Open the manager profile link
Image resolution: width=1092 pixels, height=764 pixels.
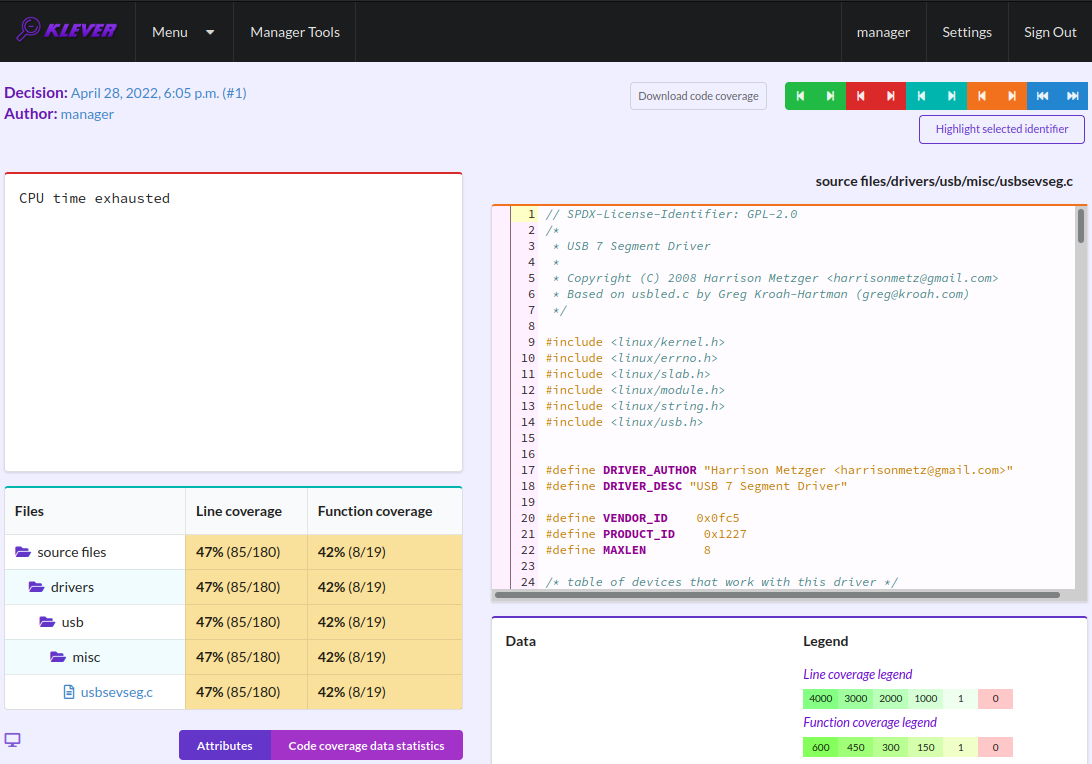[x=883, y=32]
